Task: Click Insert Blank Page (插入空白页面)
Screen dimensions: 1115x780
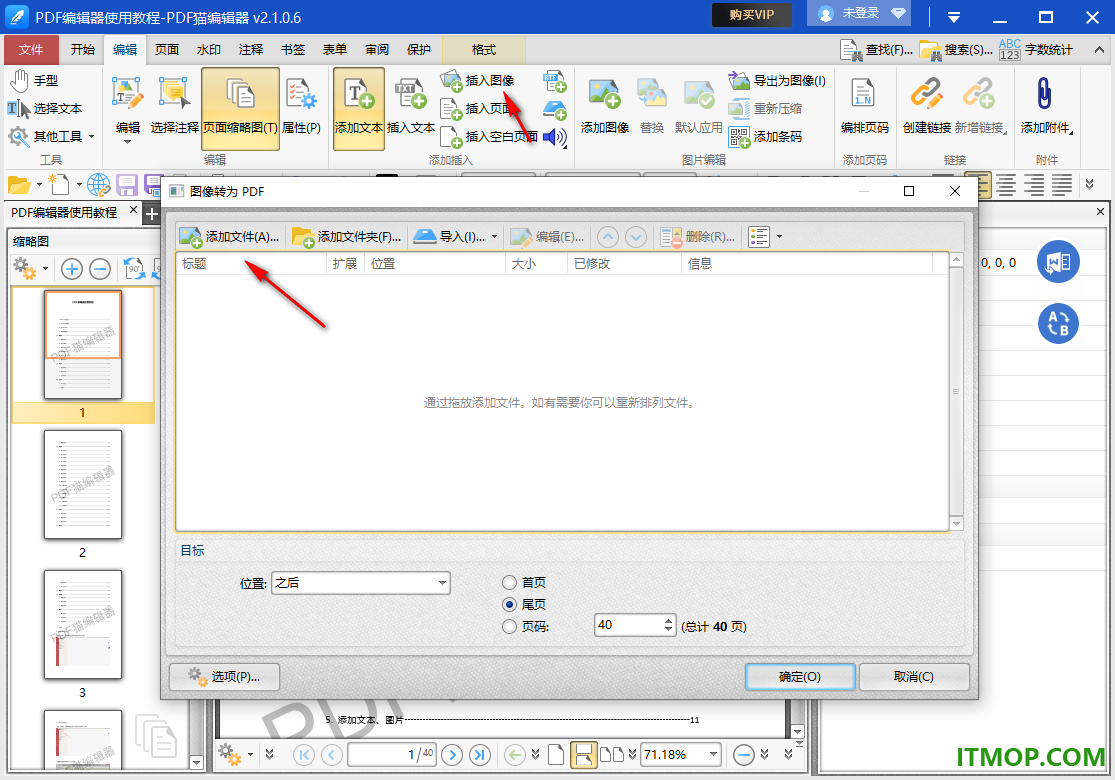Action: [489, 136]
